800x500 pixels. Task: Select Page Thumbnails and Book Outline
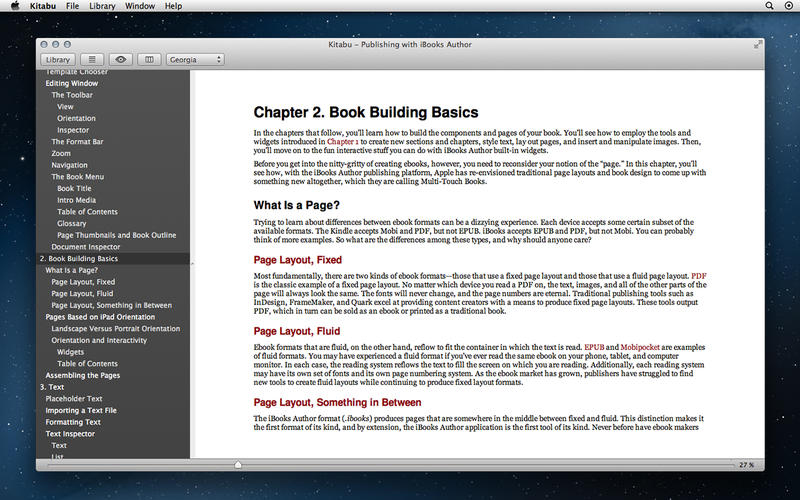[116, 236]
